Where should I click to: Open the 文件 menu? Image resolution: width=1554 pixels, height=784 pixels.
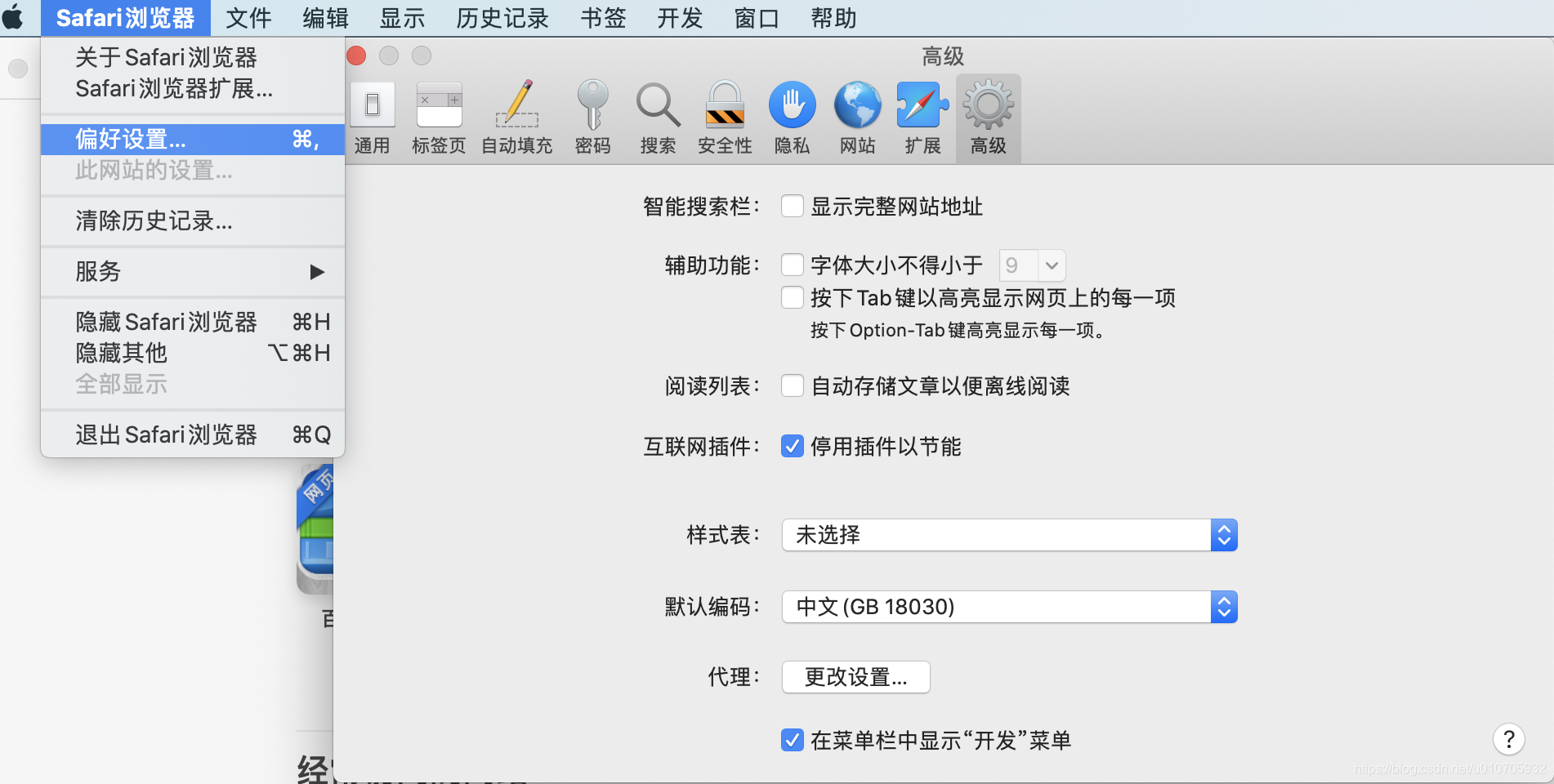(248, 18)
